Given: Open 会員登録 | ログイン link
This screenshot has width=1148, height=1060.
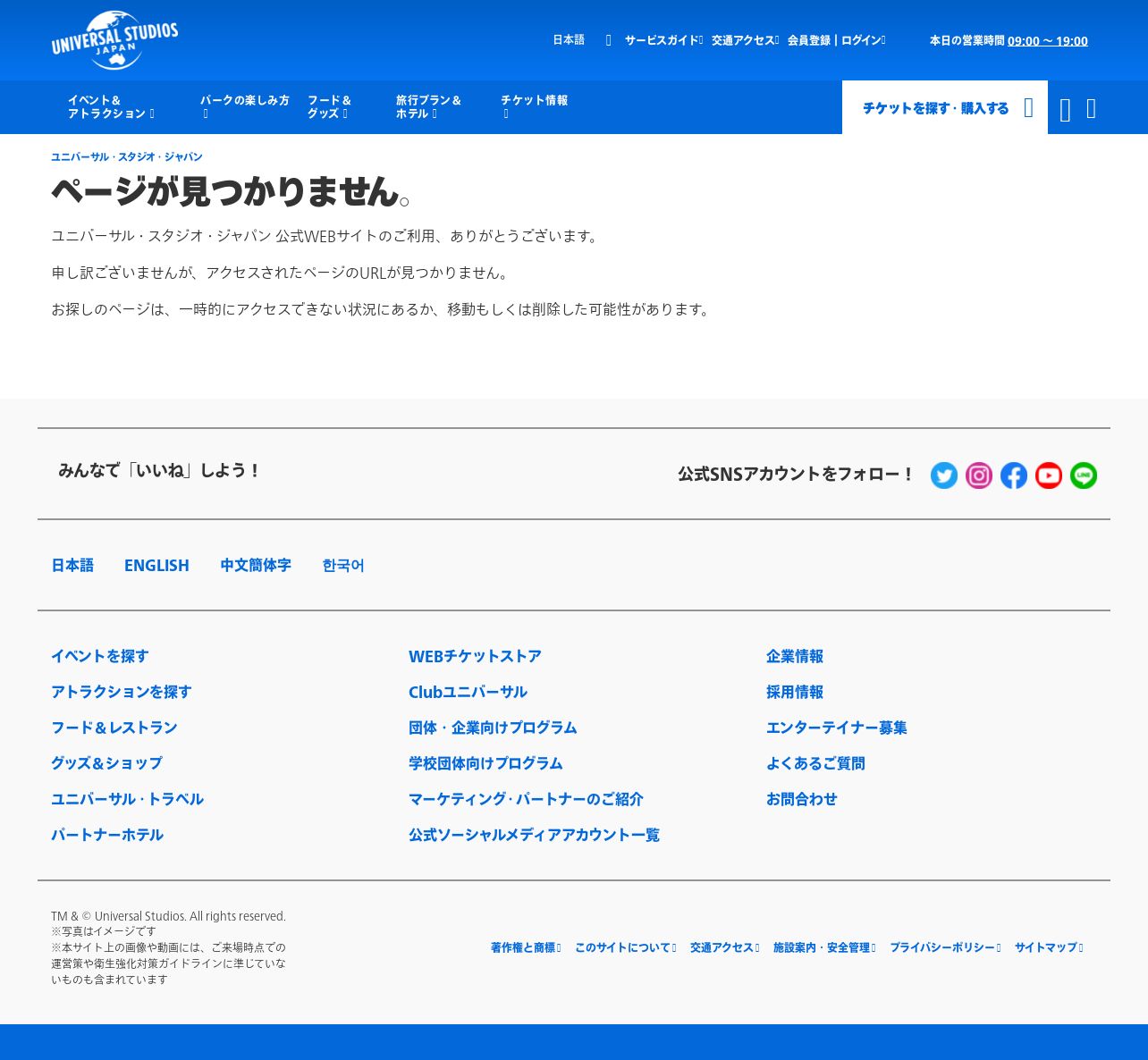Looking at the screenshot, I should [836, 40].
